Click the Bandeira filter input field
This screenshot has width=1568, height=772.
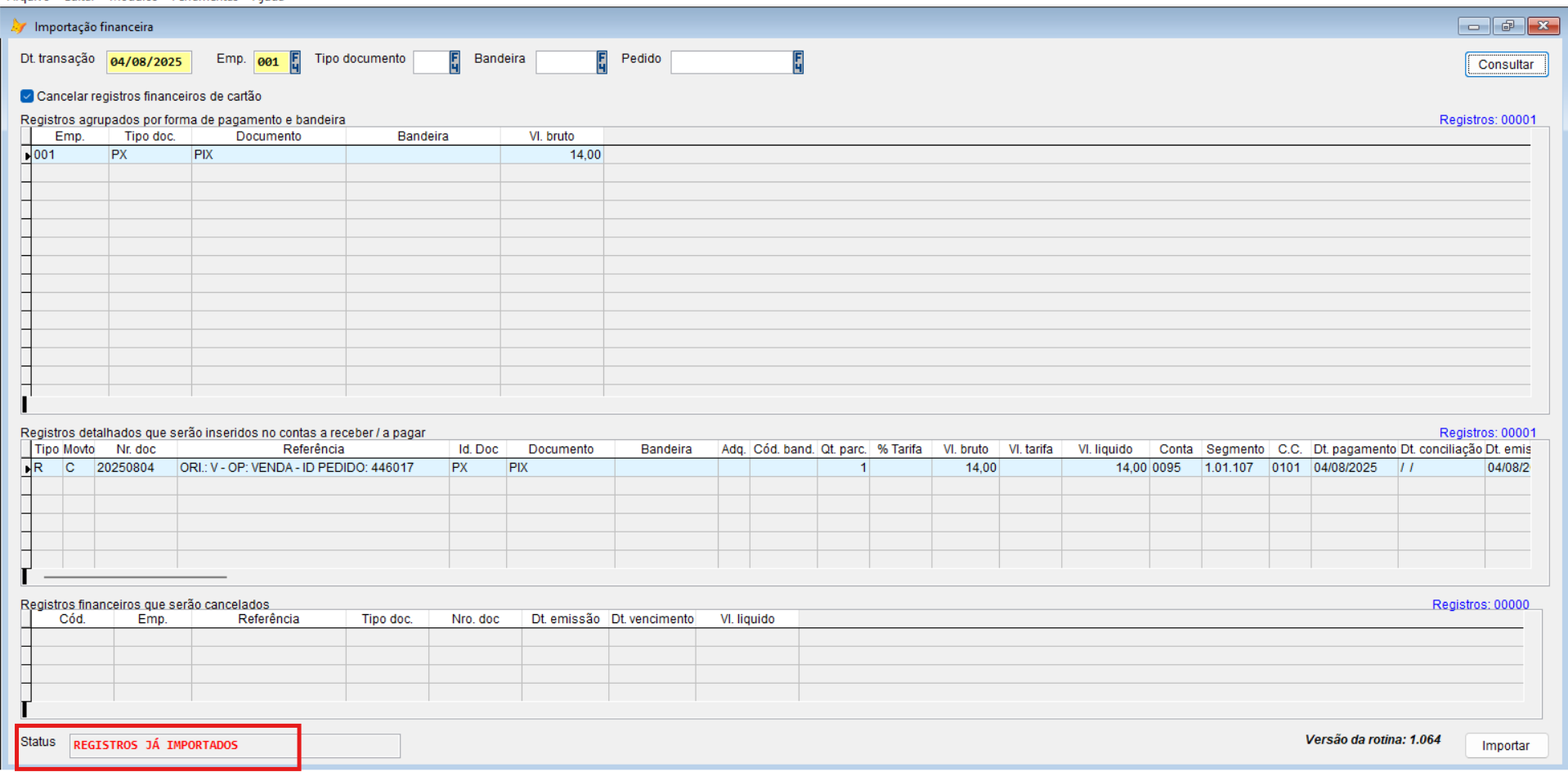[565, 62]
